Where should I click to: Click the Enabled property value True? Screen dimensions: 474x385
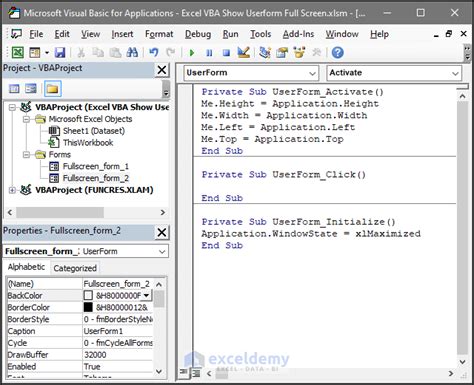pos(118,367)
